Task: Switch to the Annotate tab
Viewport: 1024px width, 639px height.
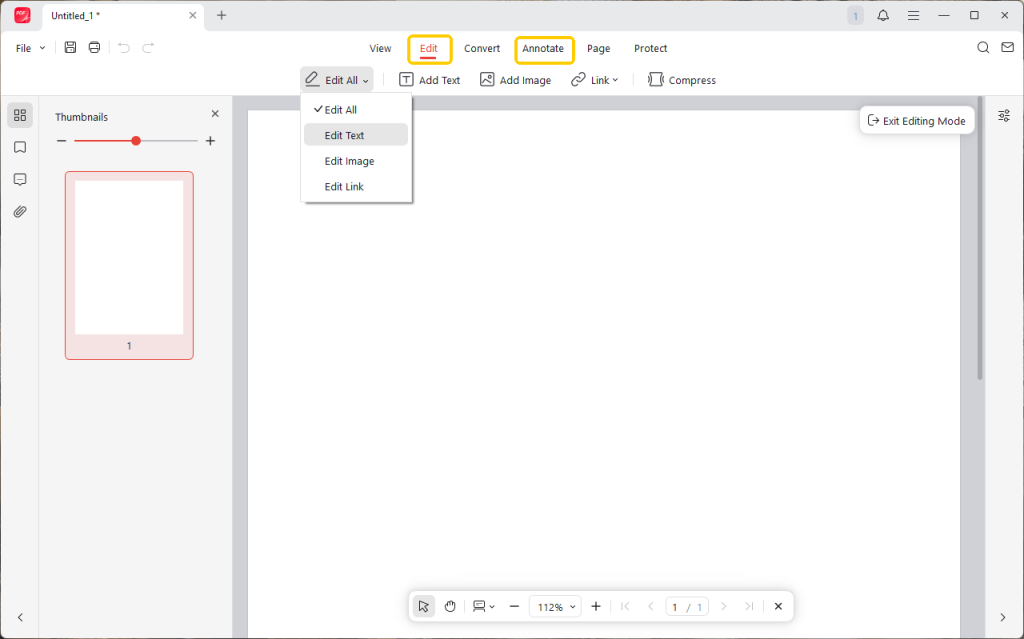Action: click(544, 48)
